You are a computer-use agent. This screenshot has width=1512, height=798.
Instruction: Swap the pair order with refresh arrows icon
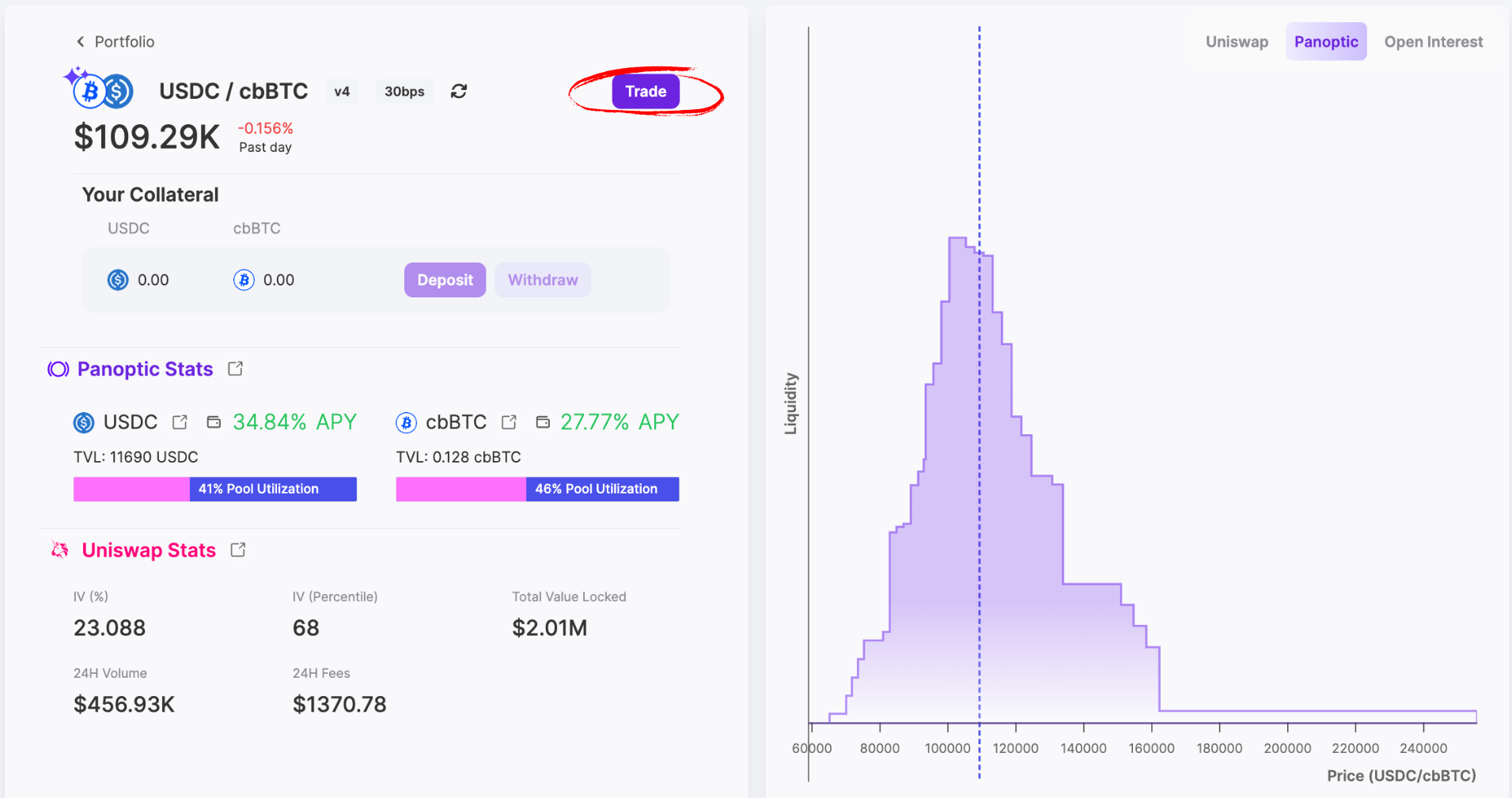pos(459,91)
